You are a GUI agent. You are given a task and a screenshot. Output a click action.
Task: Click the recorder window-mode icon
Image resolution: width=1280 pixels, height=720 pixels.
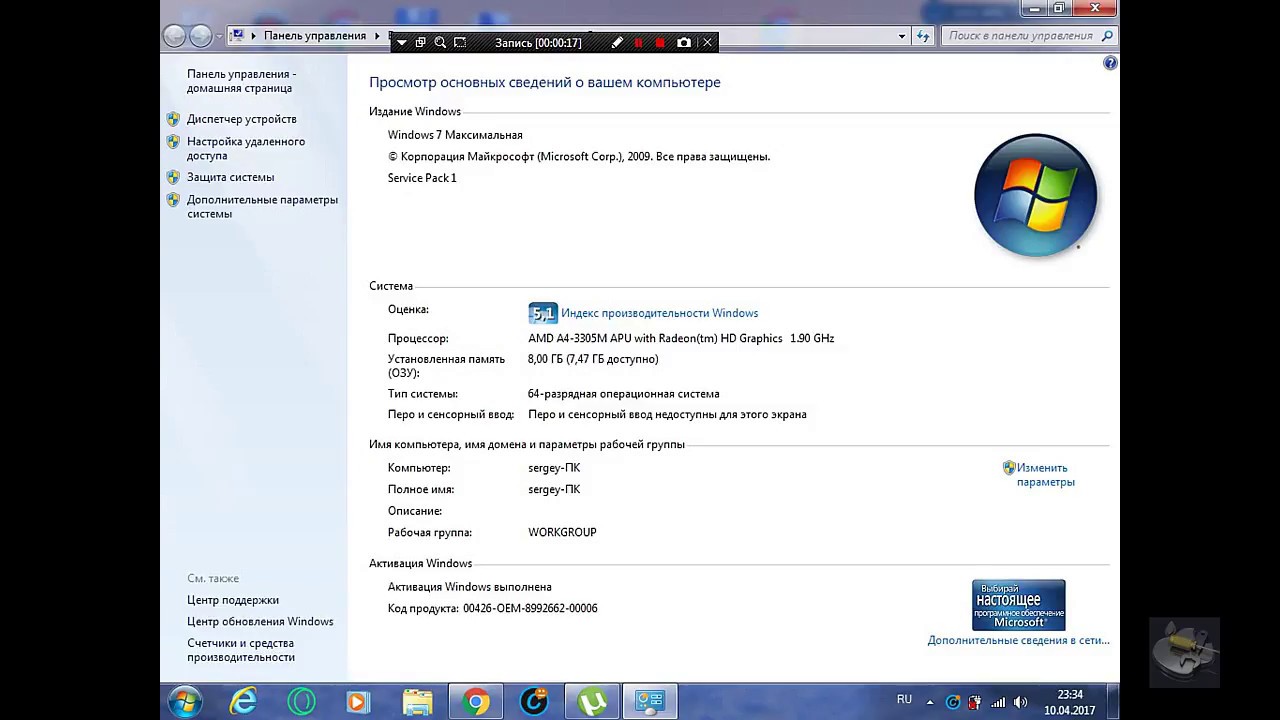click(x=420, y=43)
